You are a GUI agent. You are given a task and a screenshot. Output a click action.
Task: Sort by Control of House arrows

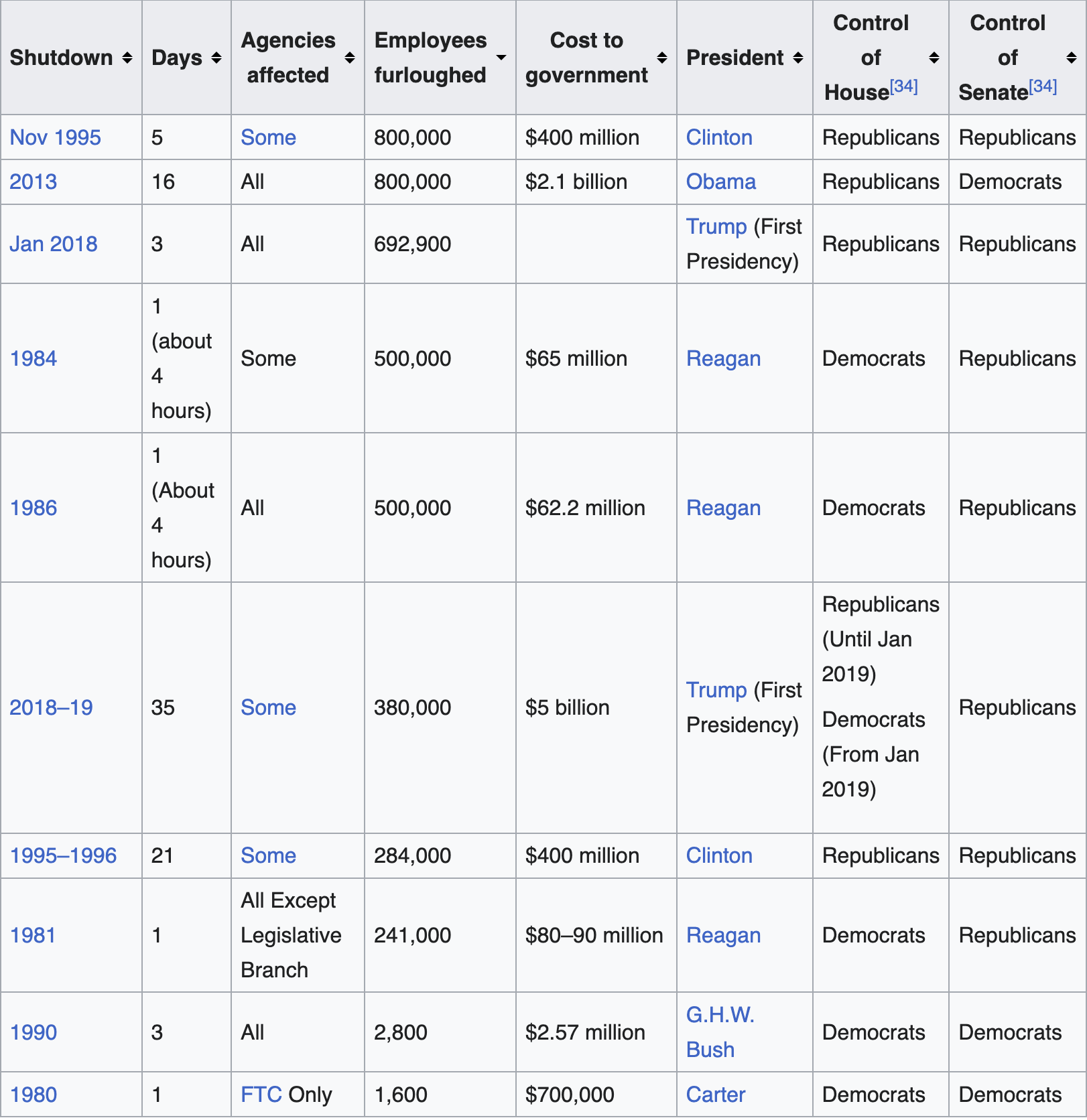[934, 58]
